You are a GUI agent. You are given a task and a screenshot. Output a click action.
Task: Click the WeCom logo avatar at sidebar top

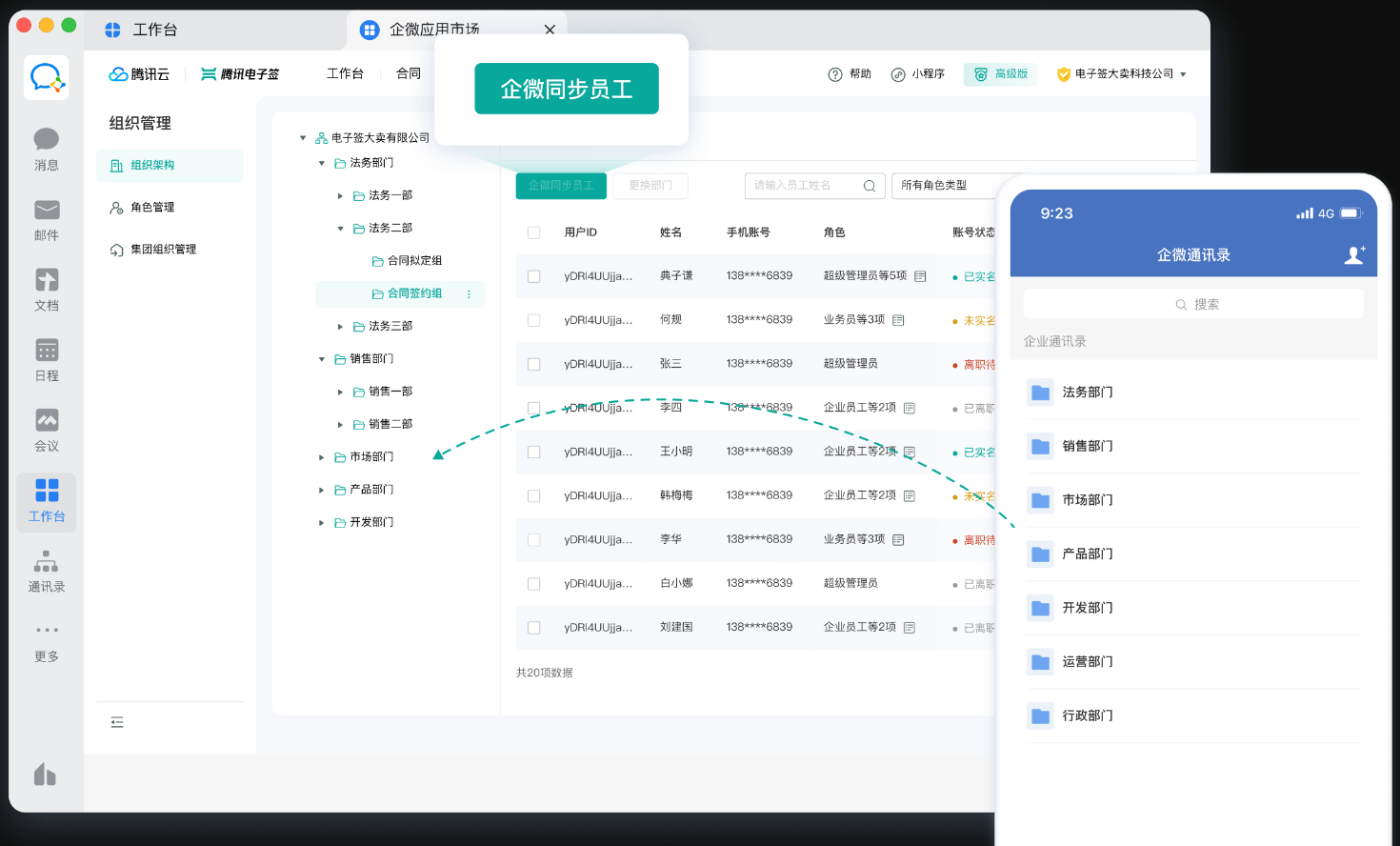pos(47,77)
